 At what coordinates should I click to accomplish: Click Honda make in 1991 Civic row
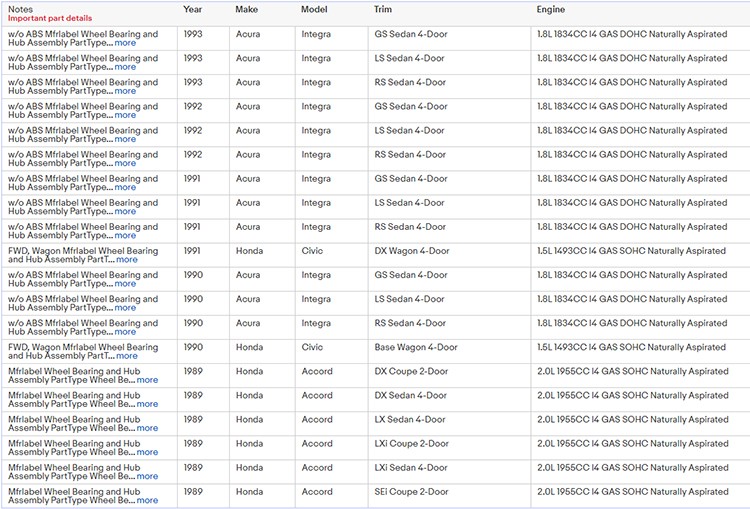(249, 251)
